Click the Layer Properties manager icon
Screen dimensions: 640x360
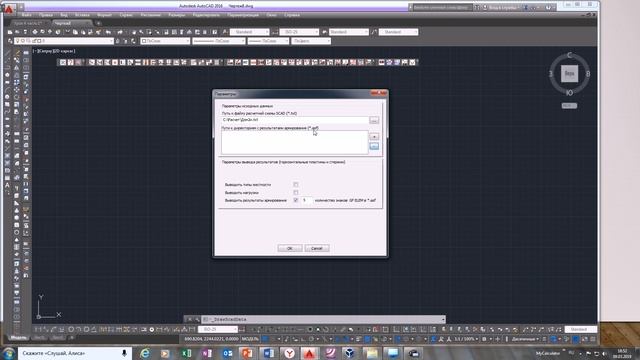[x=10, y=41]
